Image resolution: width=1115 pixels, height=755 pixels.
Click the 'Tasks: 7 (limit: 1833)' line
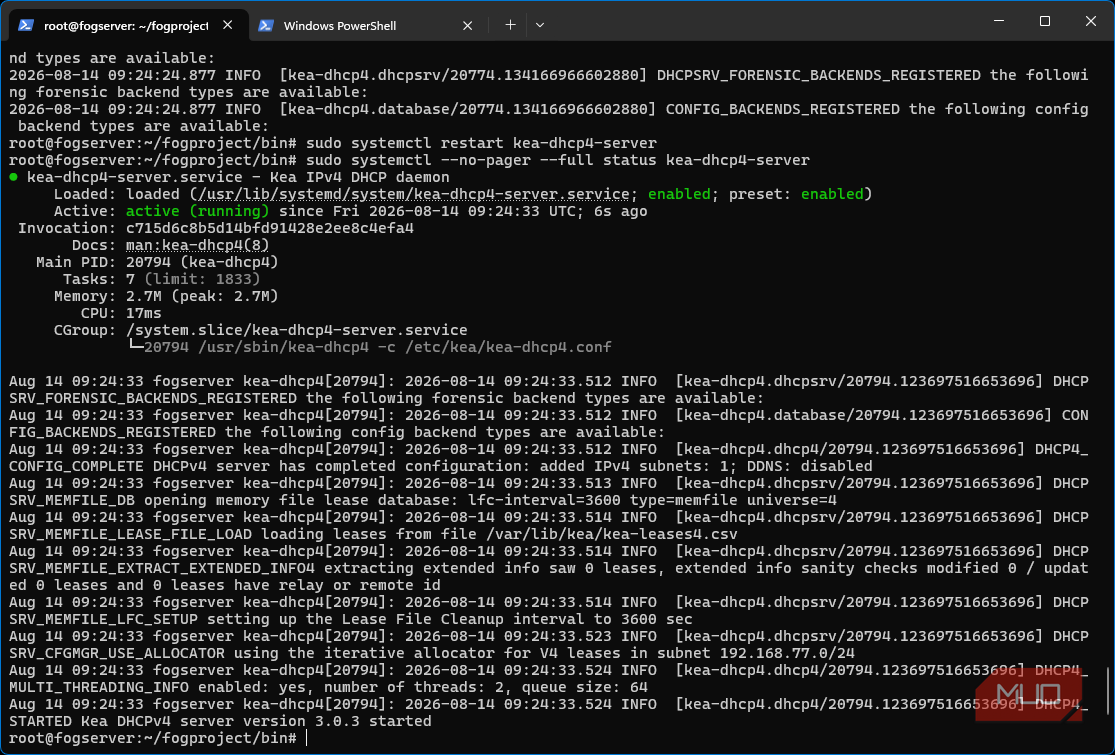[161, 279]
